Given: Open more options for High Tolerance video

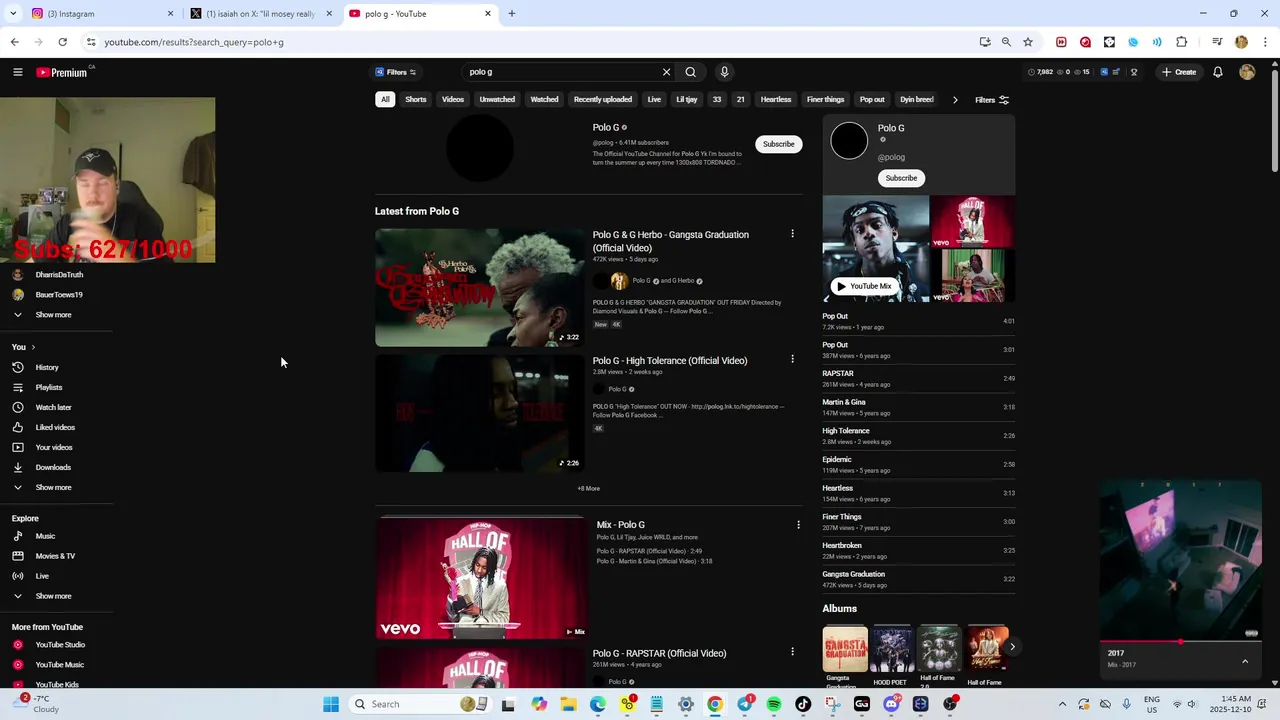Looking at the screenshot, I should coord(792,359).
